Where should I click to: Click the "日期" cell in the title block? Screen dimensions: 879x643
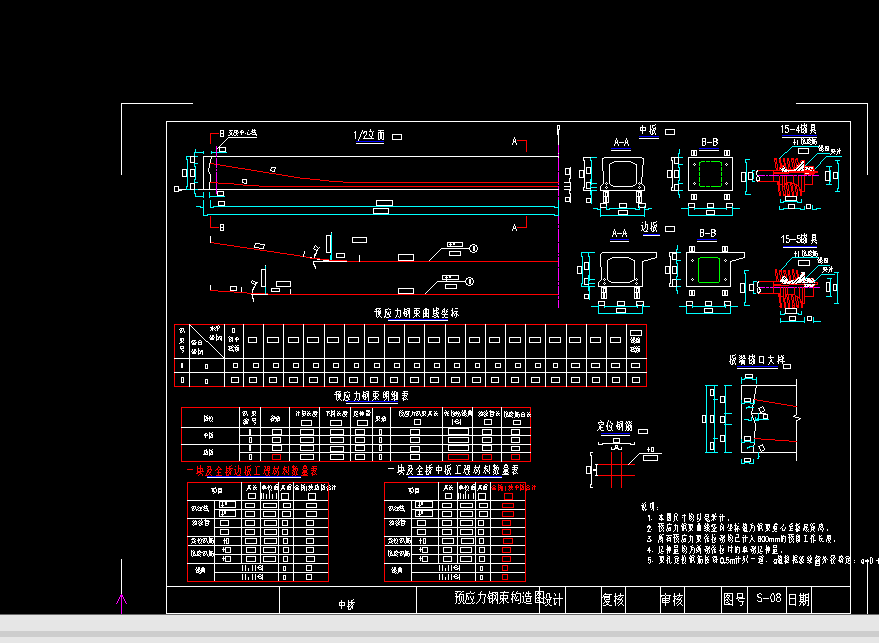[x=798, y=599]
